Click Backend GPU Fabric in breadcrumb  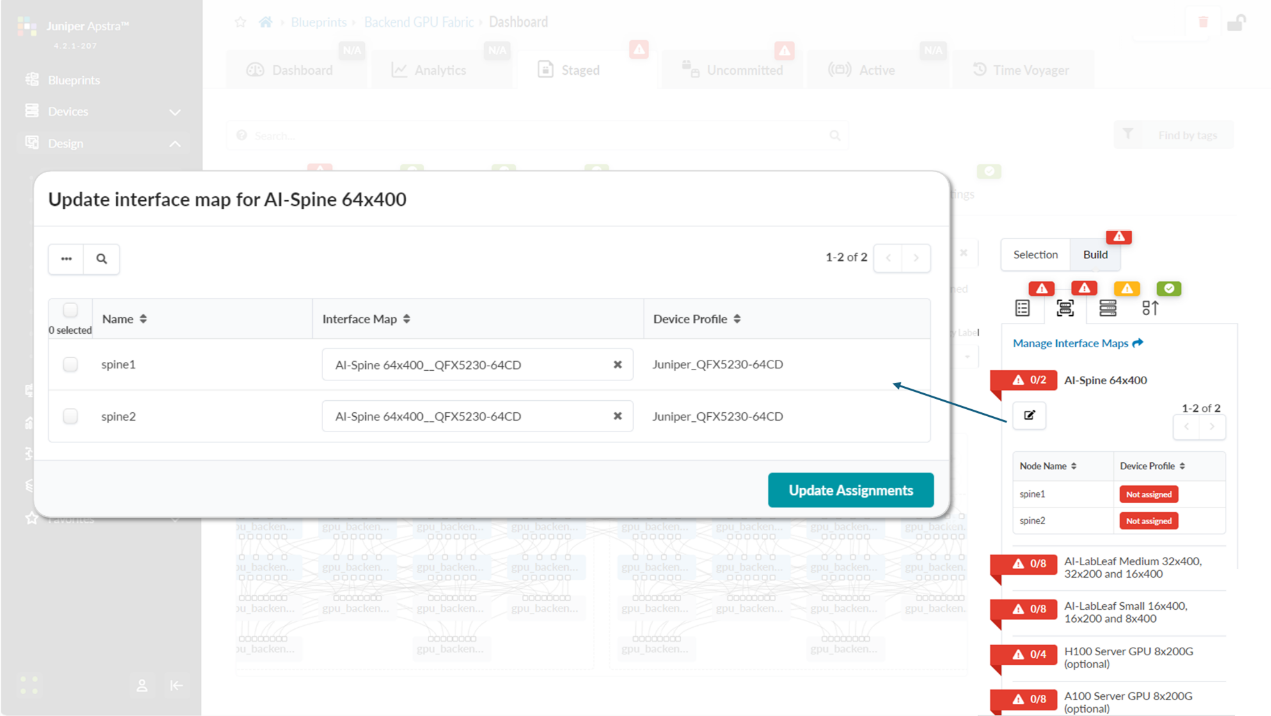pos(418,22)
